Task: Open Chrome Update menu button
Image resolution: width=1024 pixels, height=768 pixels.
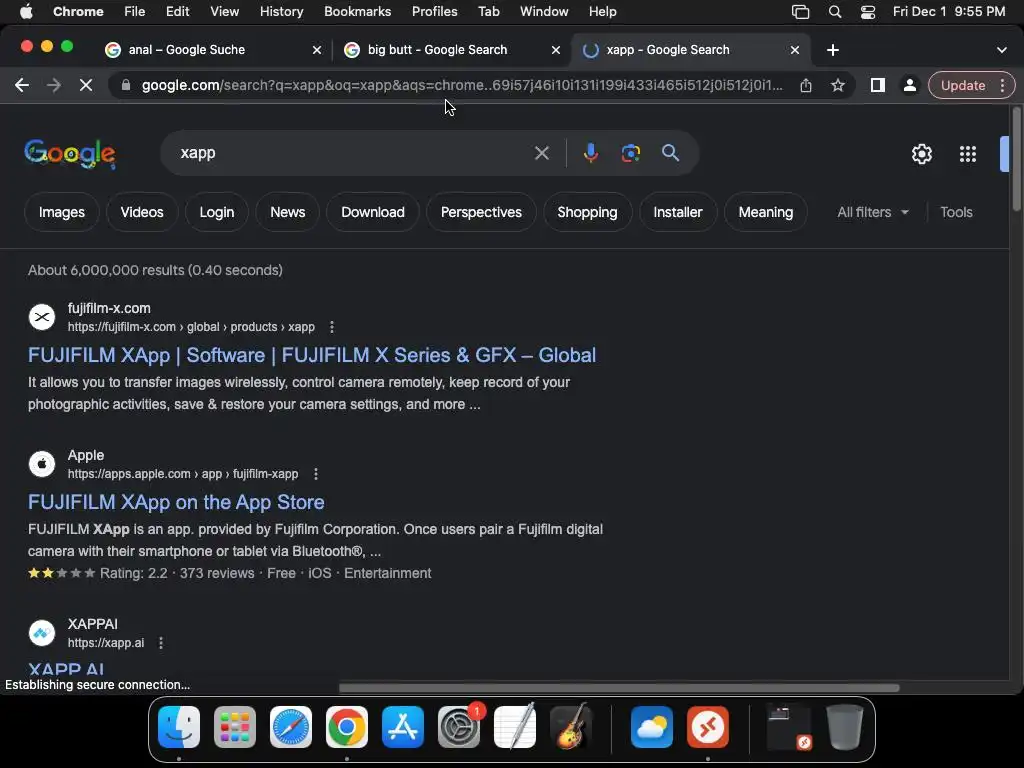Action: tap(971, 86)
